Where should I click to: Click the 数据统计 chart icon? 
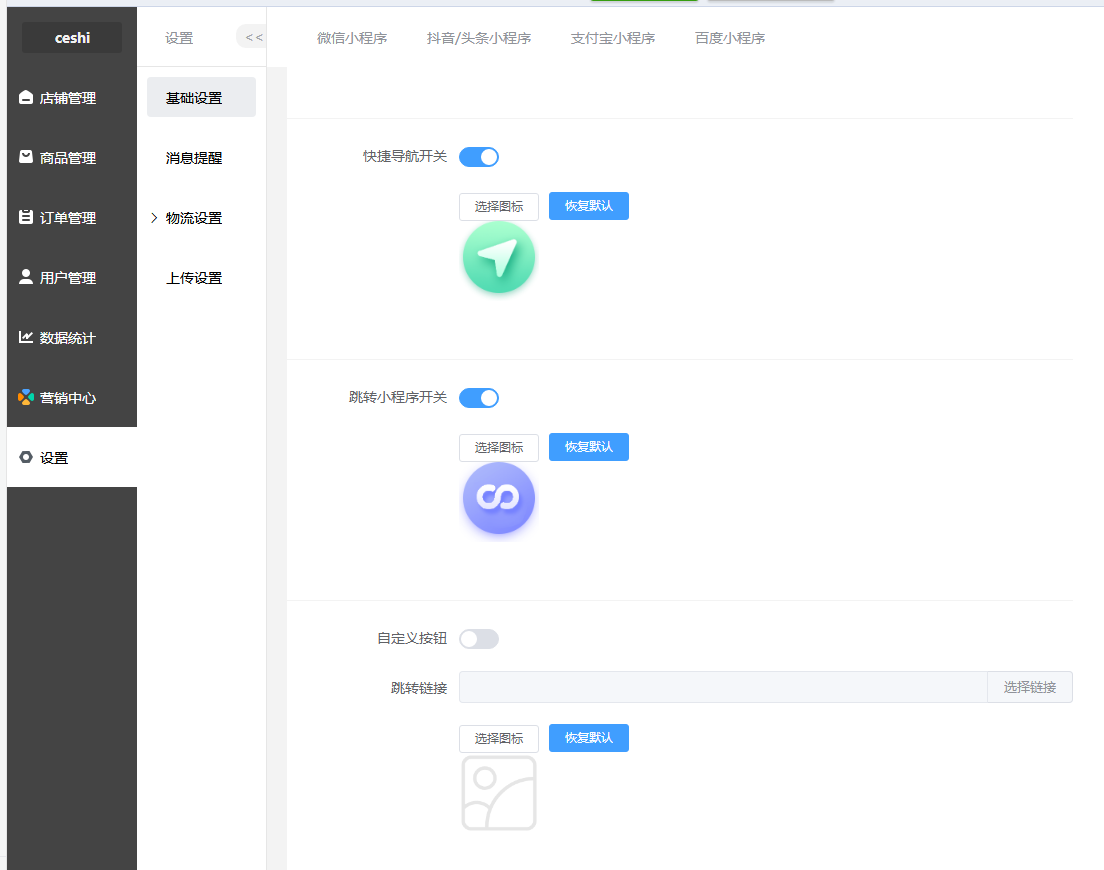tap(26, 337)
